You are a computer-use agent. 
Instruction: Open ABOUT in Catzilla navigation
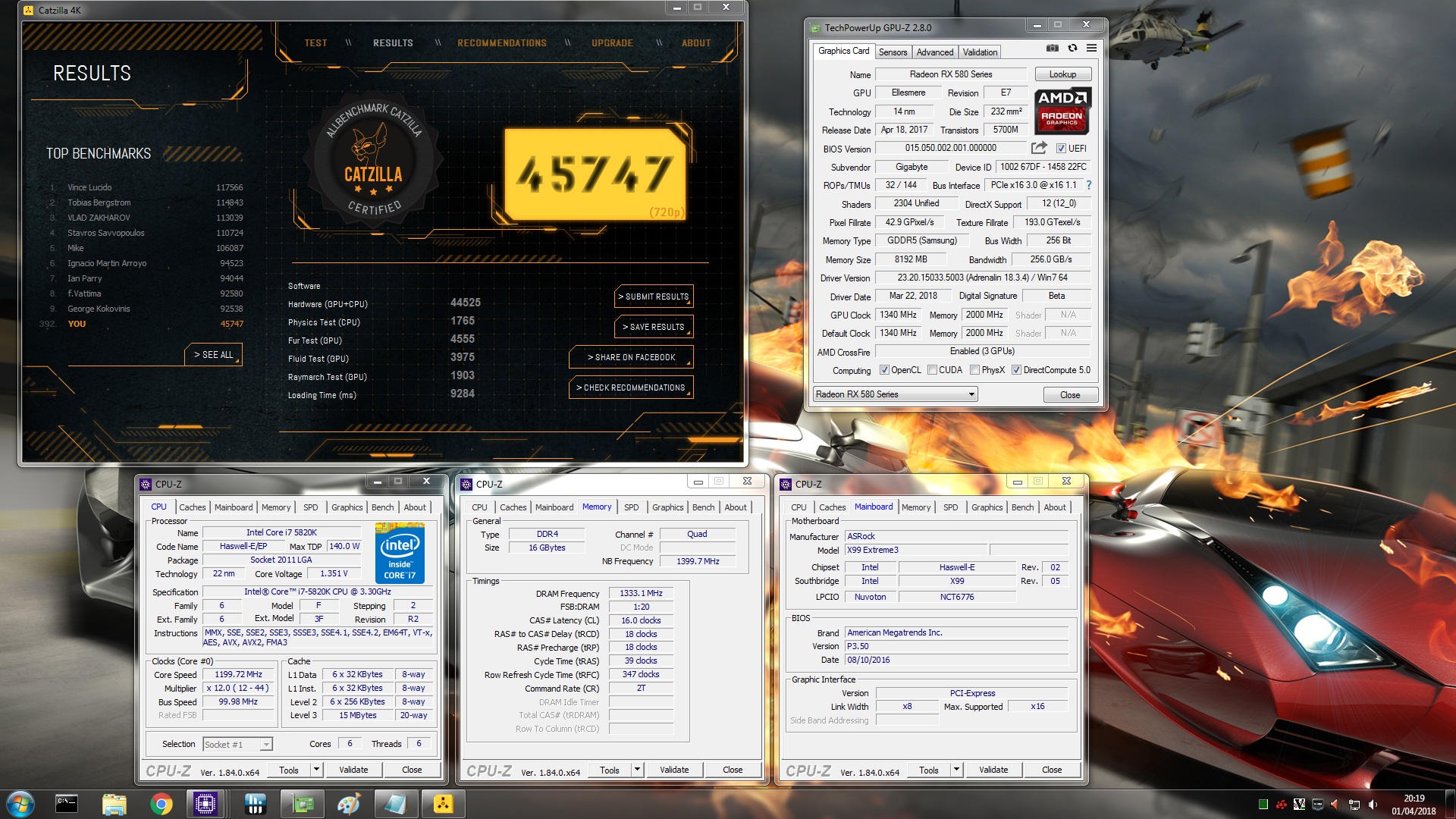695,43
